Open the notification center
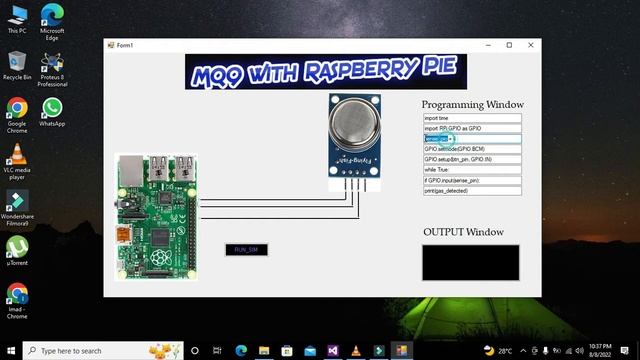 point(624,351)
